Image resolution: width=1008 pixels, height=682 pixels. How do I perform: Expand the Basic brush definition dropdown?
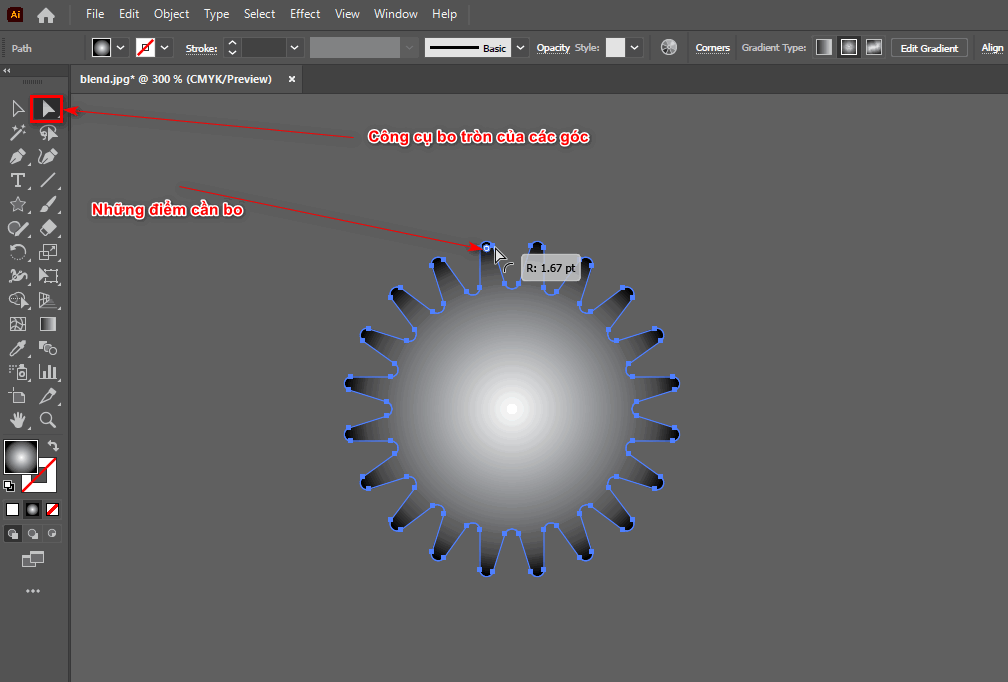521,48
